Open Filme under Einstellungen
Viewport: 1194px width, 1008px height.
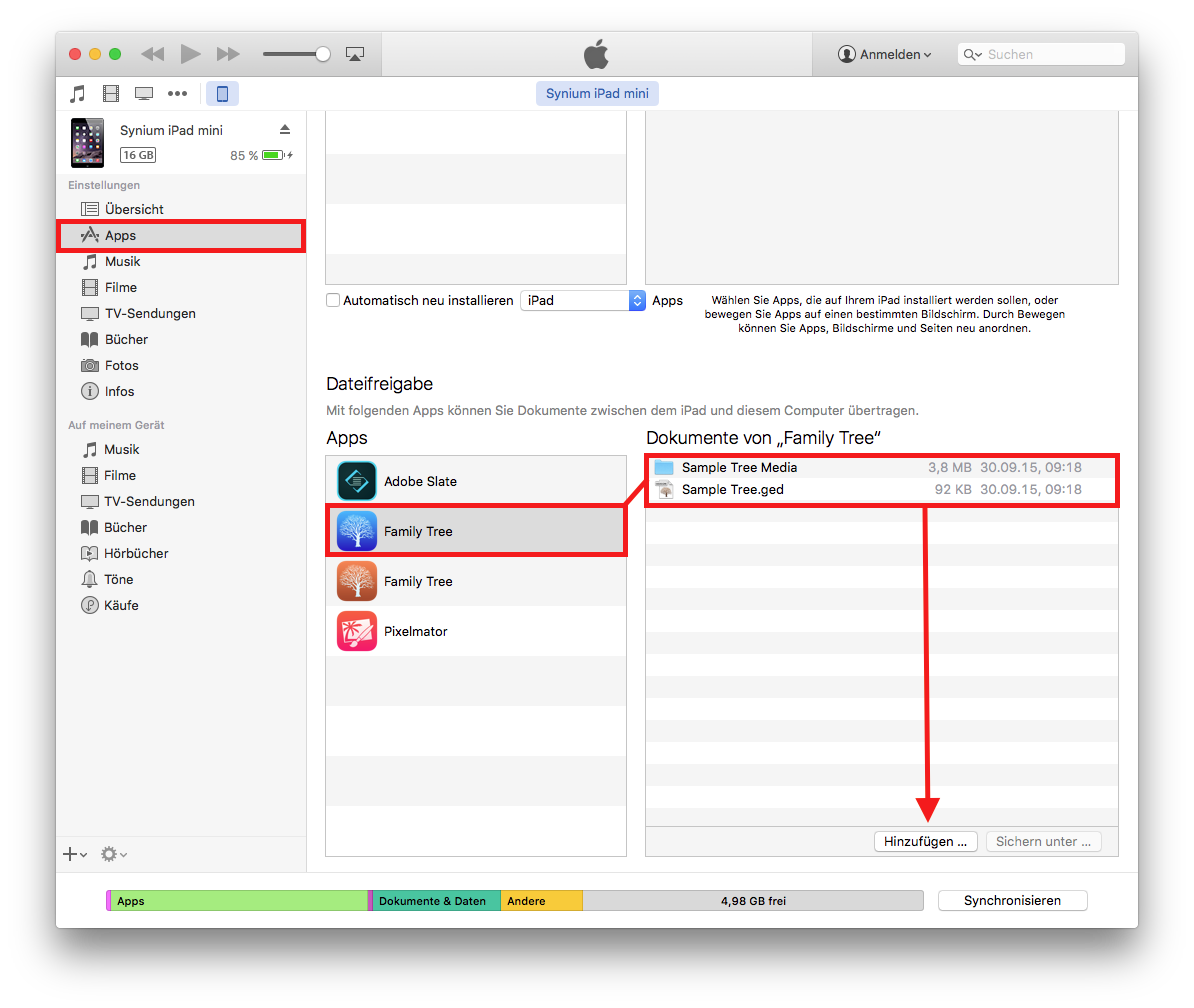[181, 288]
